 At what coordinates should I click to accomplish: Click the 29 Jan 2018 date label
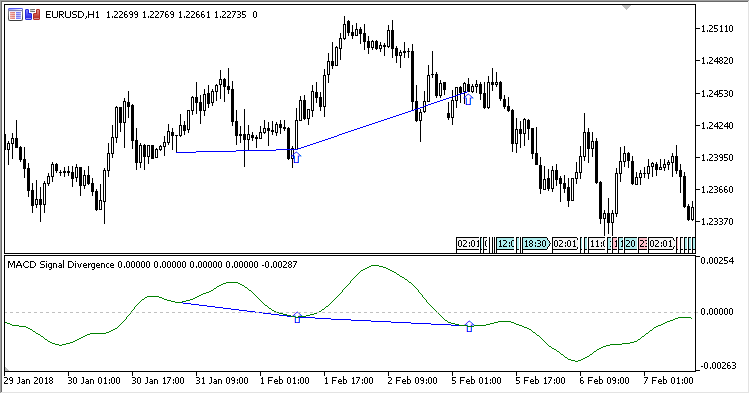coord(29,381)
